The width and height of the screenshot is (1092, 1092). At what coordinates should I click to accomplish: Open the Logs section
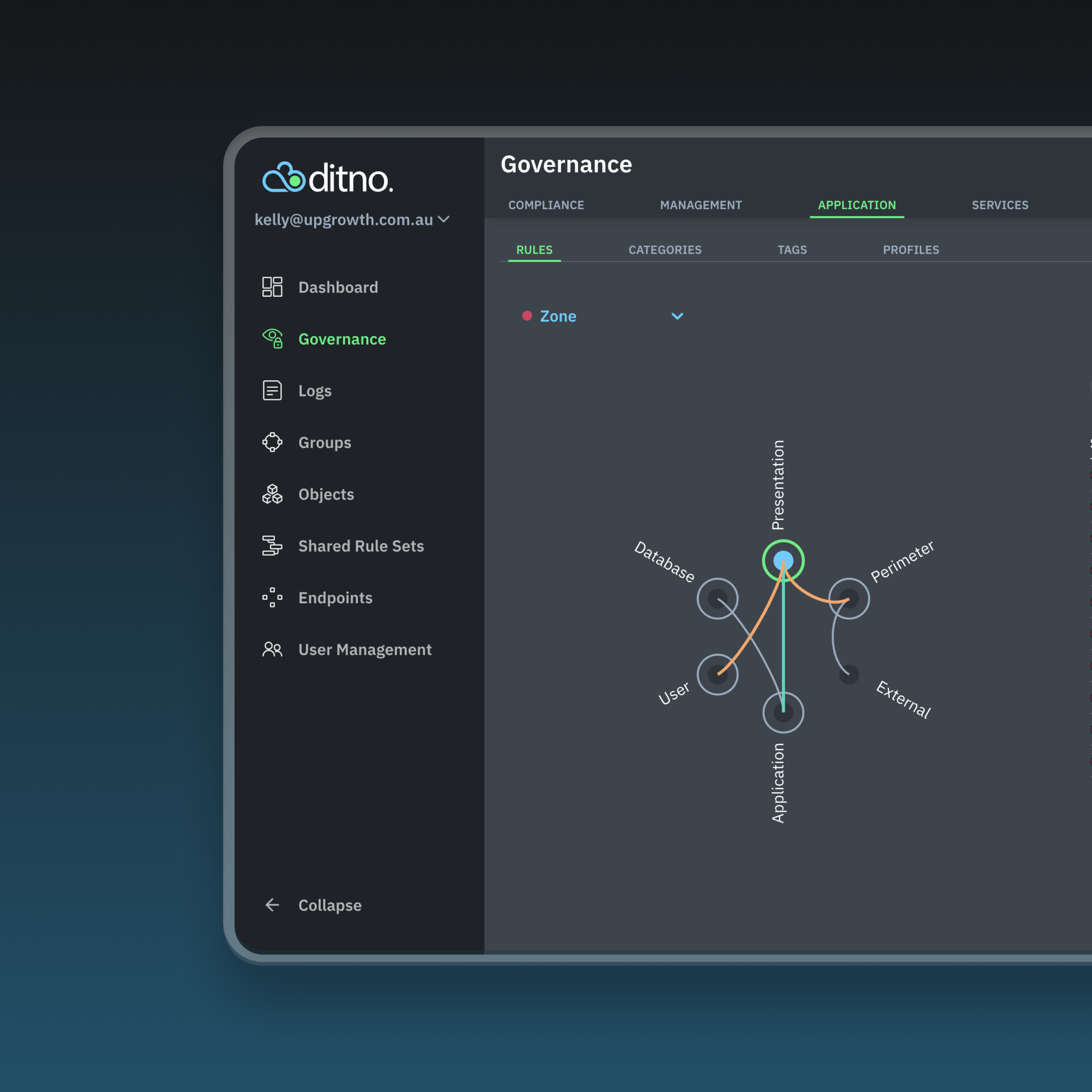315,391
